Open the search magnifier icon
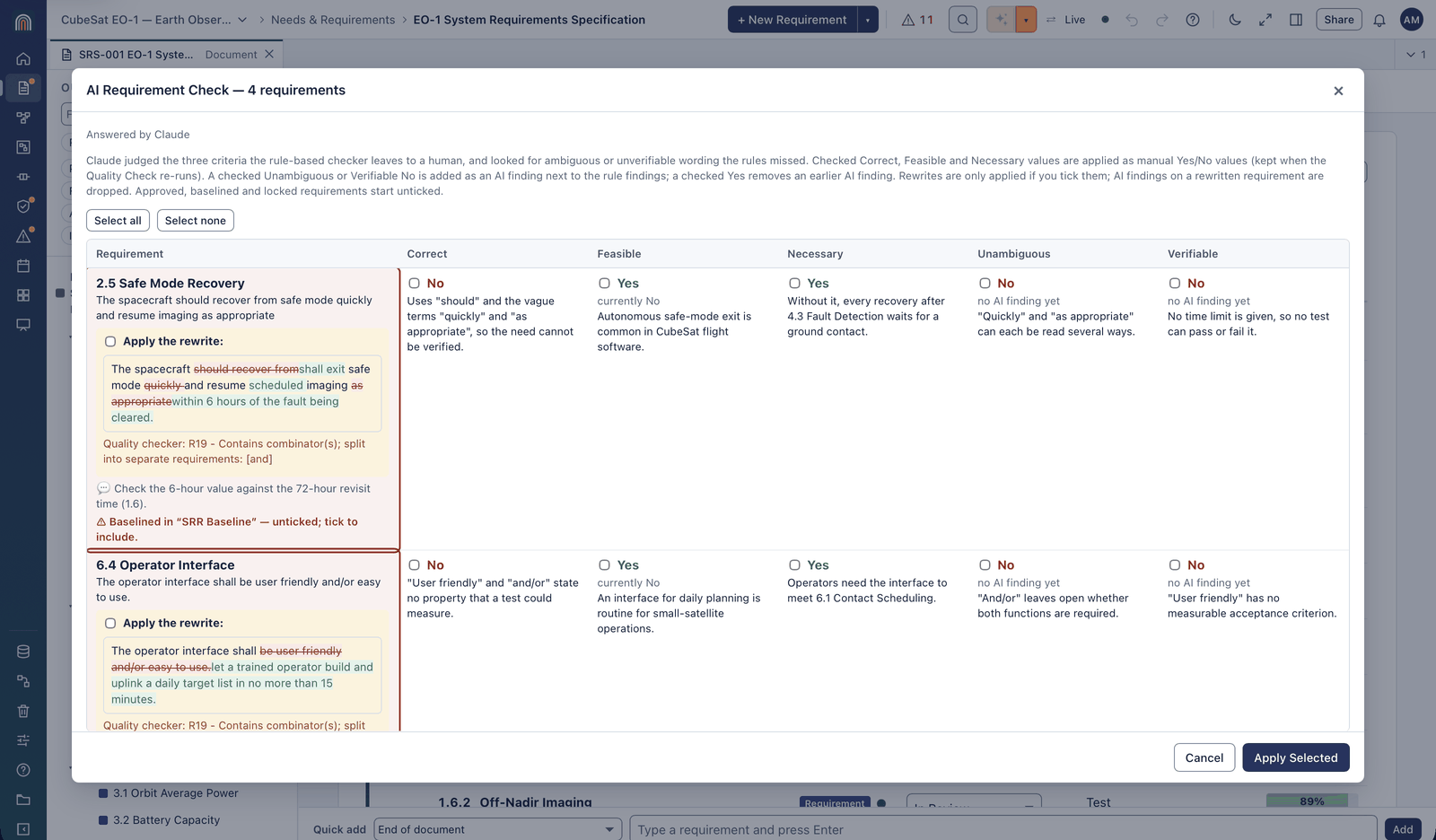The height and width of the screenshot is (840, 1436). [963, 20]
